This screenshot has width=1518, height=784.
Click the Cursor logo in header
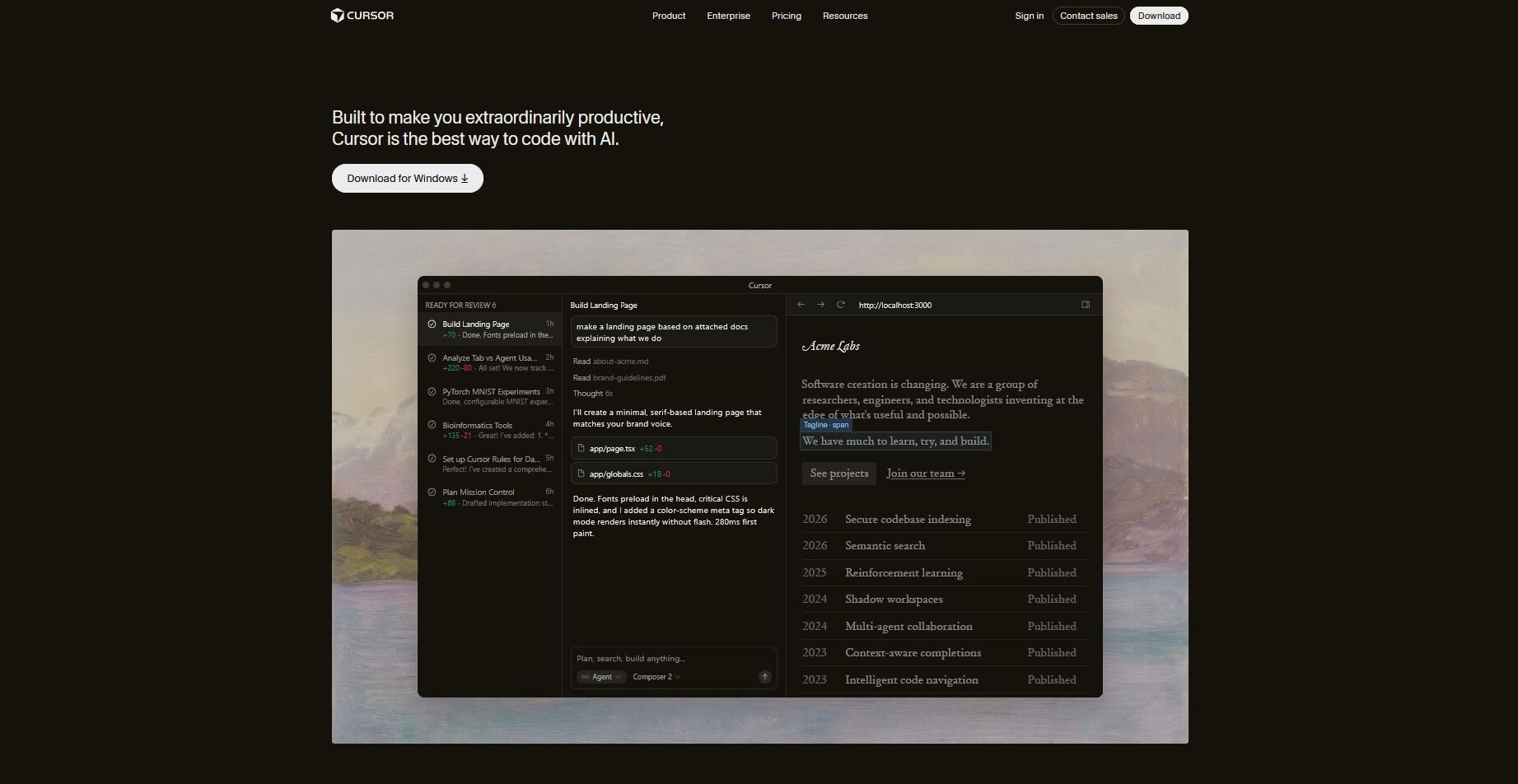362,16
